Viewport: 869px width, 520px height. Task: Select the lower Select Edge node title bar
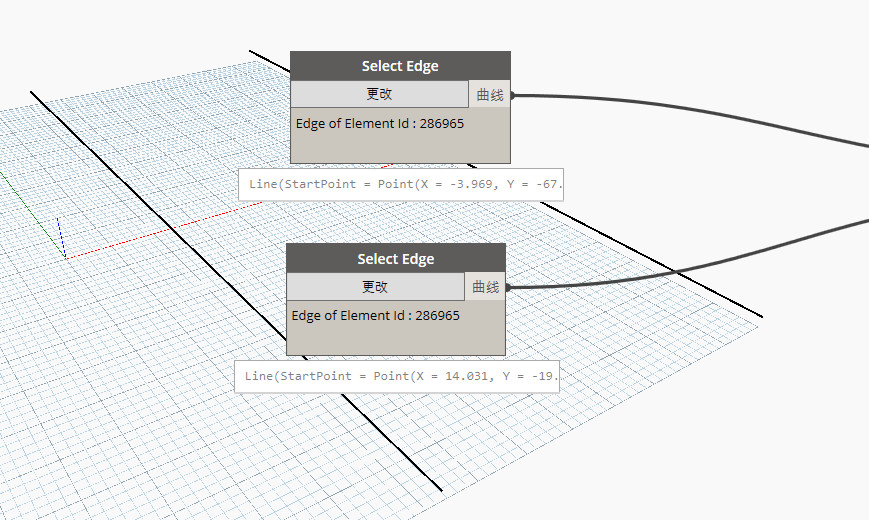(x=396, y=259)
